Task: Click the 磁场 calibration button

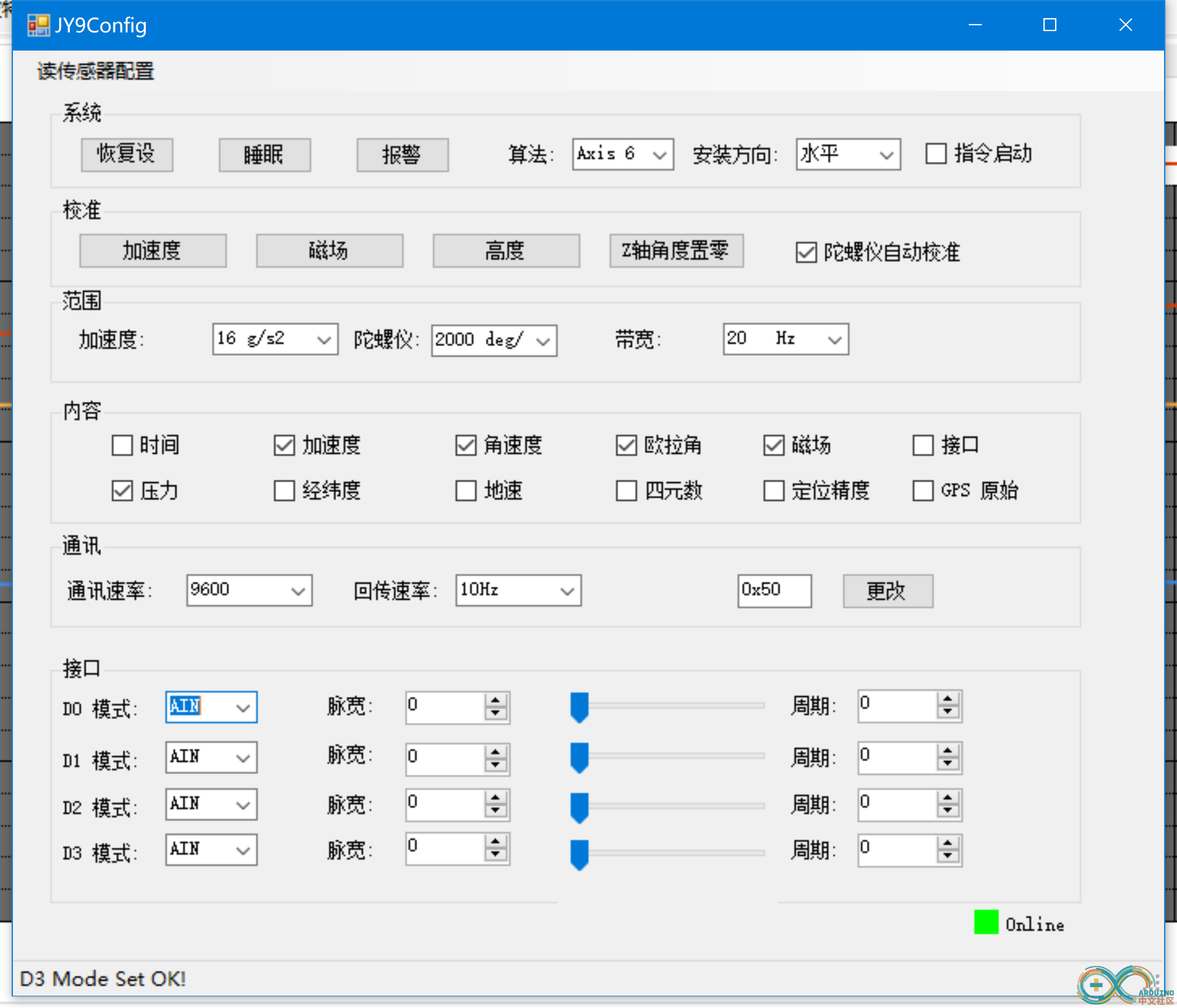Action: 329,250
